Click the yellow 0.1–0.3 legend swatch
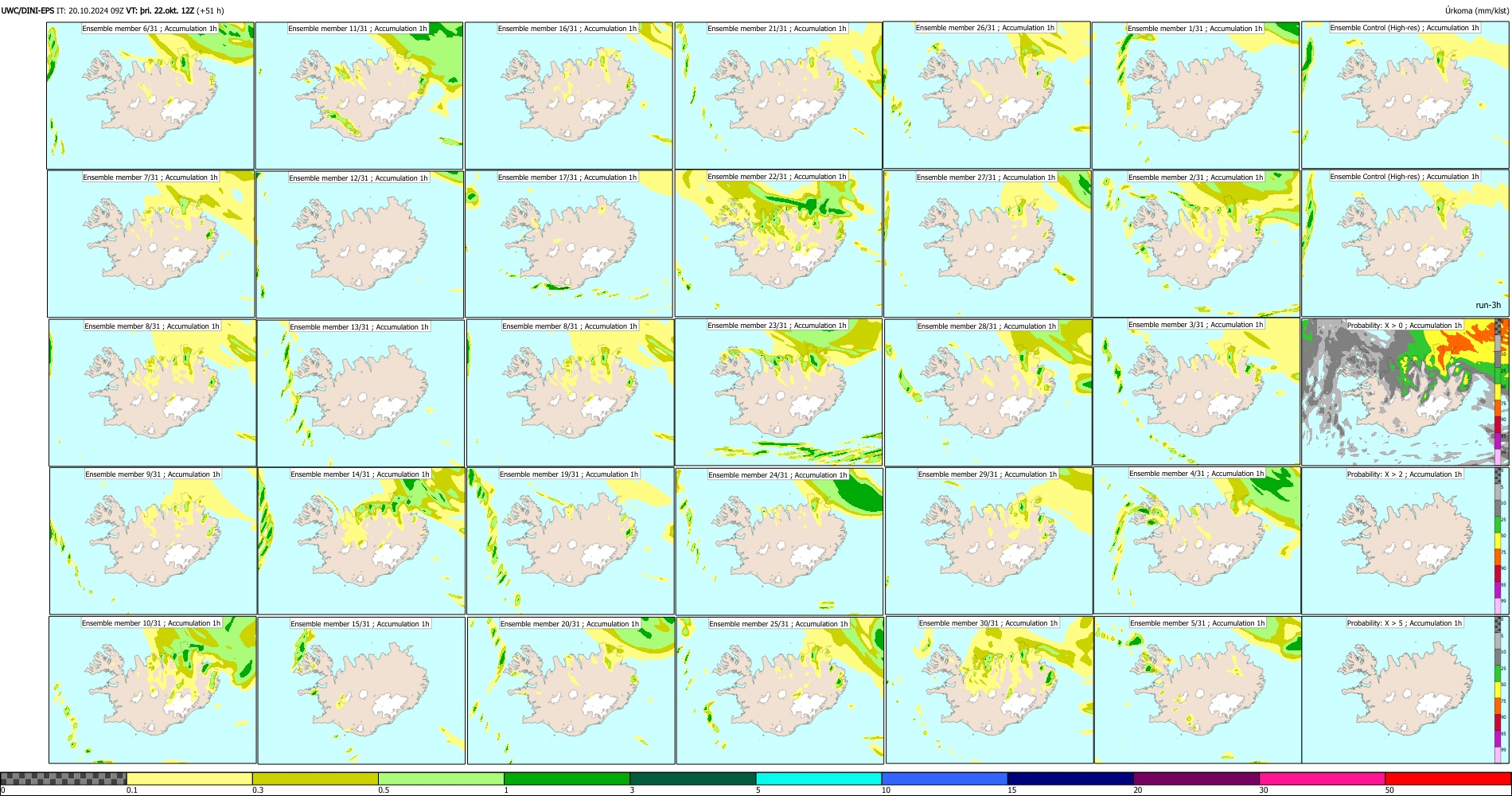The height and width of the screenshot is (796, 1512). [189, 778]
